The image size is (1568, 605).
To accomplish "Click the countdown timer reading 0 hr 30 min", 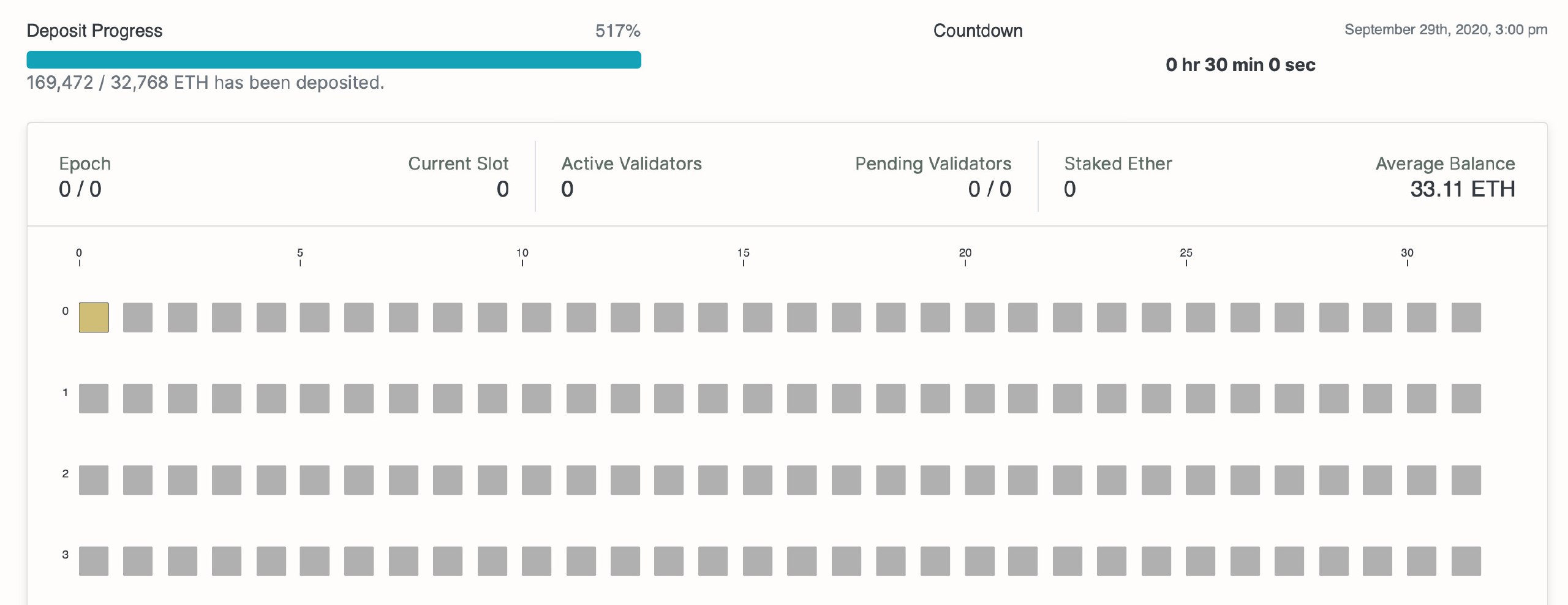I will [x=1240, y=65].
